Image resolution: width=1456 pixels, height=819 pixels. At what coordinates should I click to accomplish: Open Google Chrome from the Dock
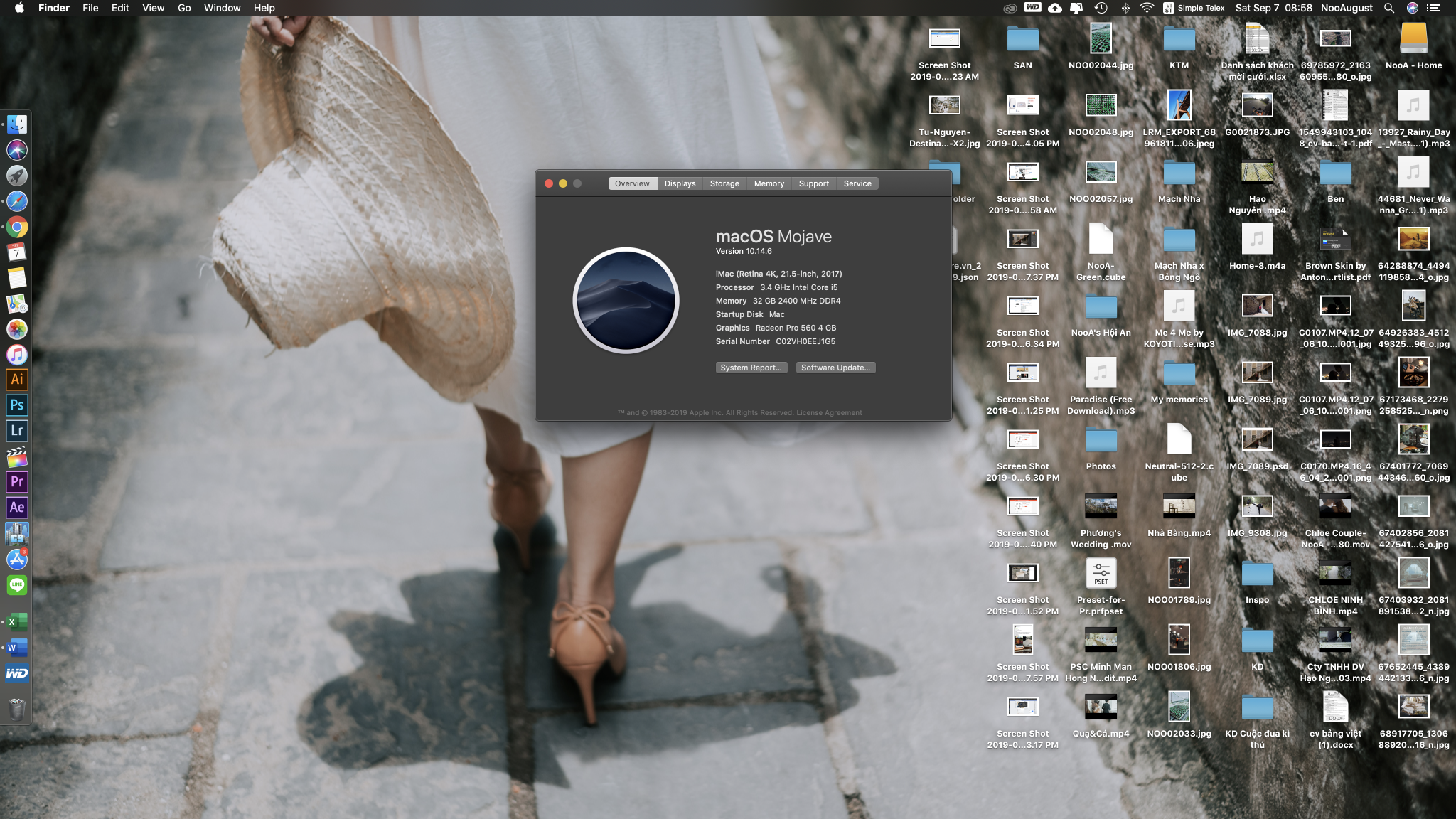coord(17,227)
